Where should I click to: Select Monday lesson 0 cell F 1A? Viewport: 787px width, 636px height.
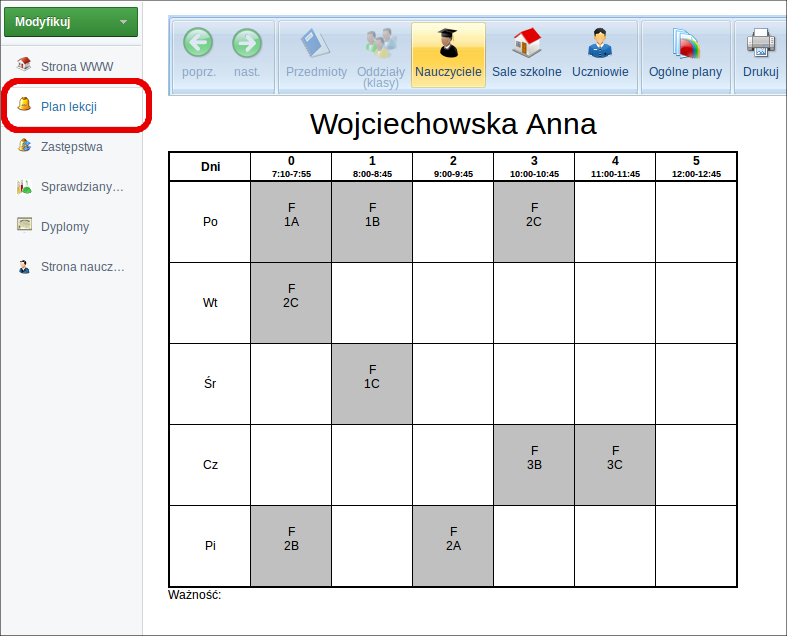[x=291, y=221]
